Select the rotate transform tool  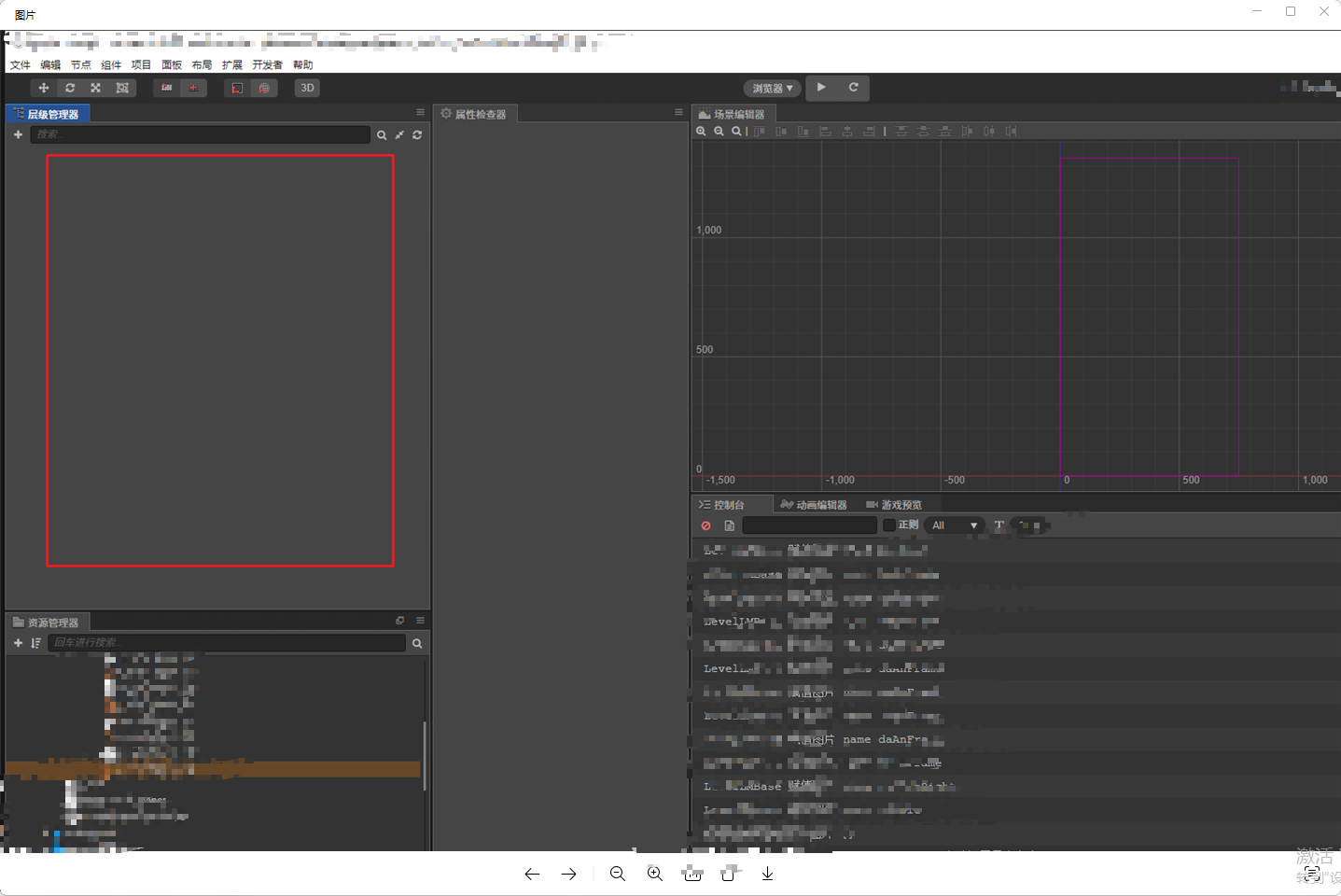pyautogui.click(x=70, y=88)
